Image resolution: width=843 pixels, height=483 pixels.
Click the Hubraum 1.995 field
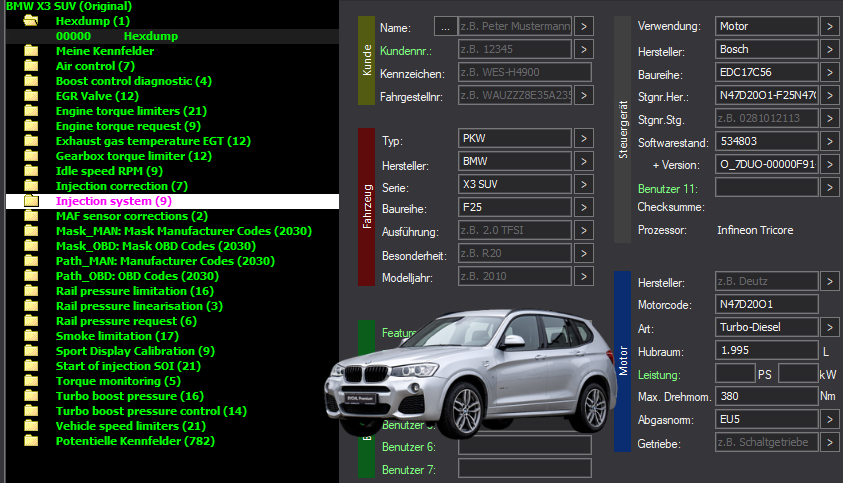(x=767, y=351)
